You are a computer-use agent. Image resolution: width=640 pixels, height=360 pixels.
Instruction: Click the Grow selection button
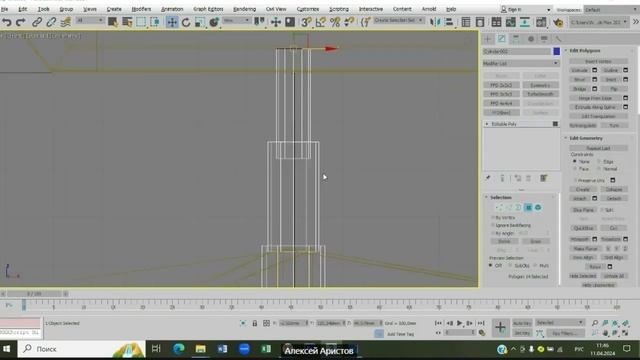(x=535, y=241)
